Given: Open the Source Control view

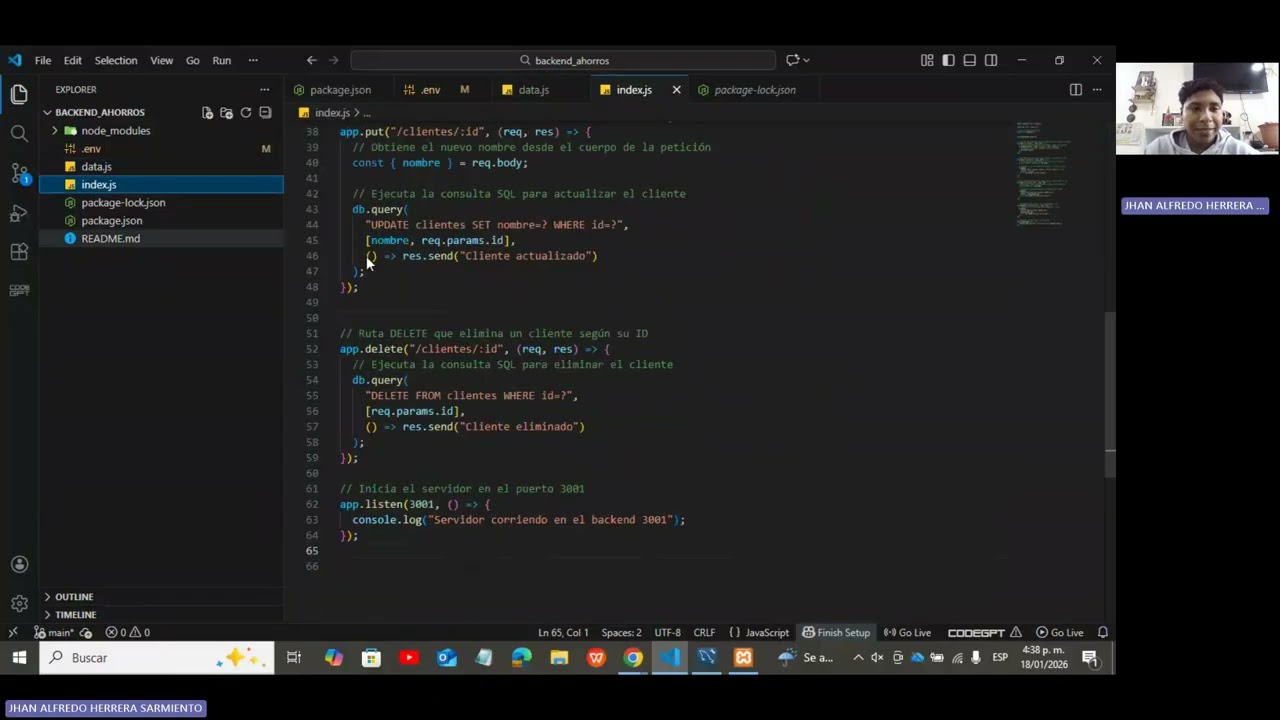Looking at the screenshot, I should coord(19,173).
